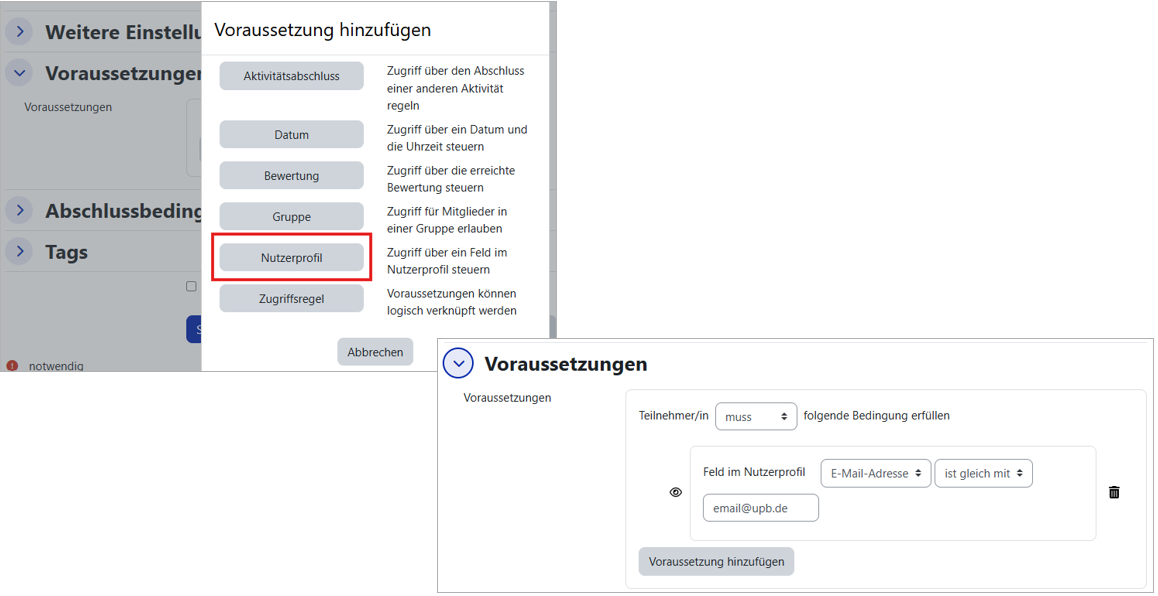Expand the Weitere Einstellungen section chevron
Image resolution: width=1158 pixels, height=596 pixels.
[19, 32]
